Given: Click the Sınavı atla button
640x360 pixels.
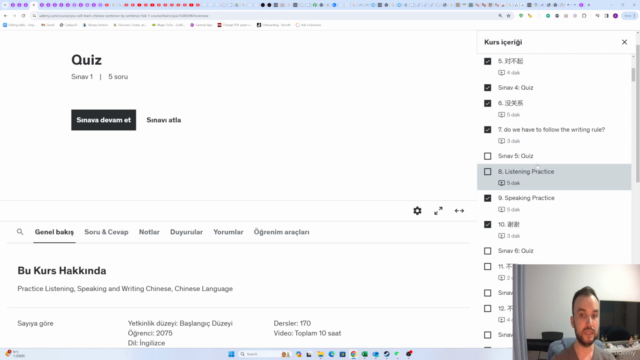Looking at the screenshot, I should (164, 120).
